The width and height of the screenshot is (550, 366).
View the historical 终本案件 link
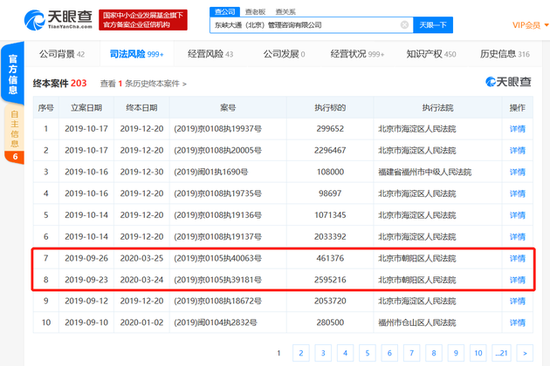point(143,84)
